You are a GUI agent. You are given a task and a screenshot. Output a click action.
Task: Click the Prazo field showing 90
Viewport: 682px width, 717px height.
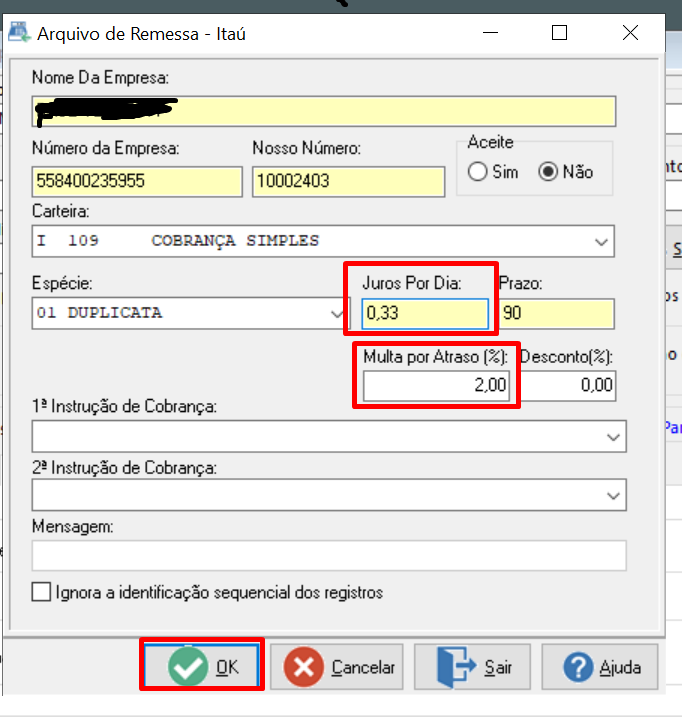click(x=557, y=314)
